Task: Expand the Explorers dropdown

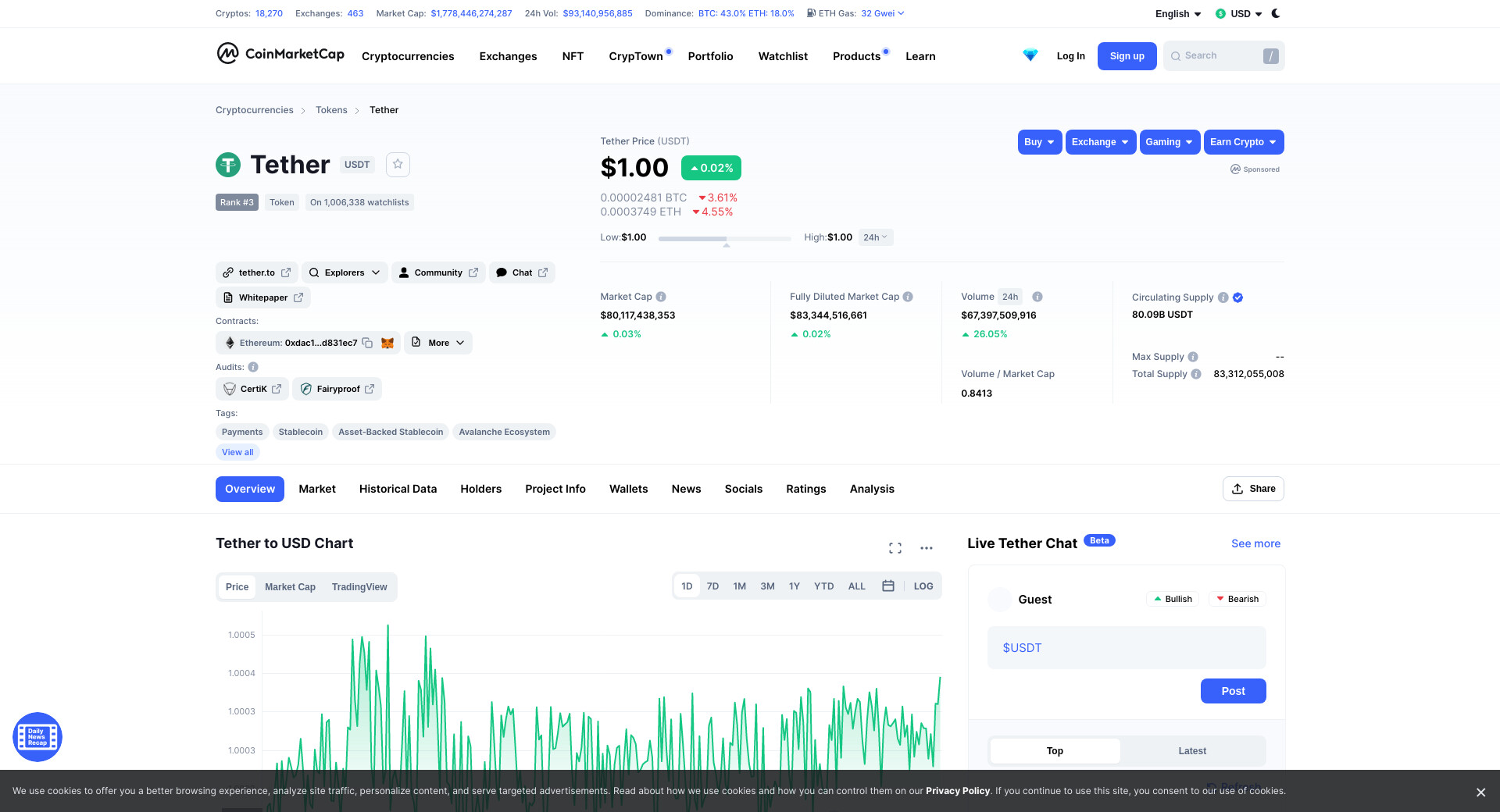Action: [x=345, y=272]
